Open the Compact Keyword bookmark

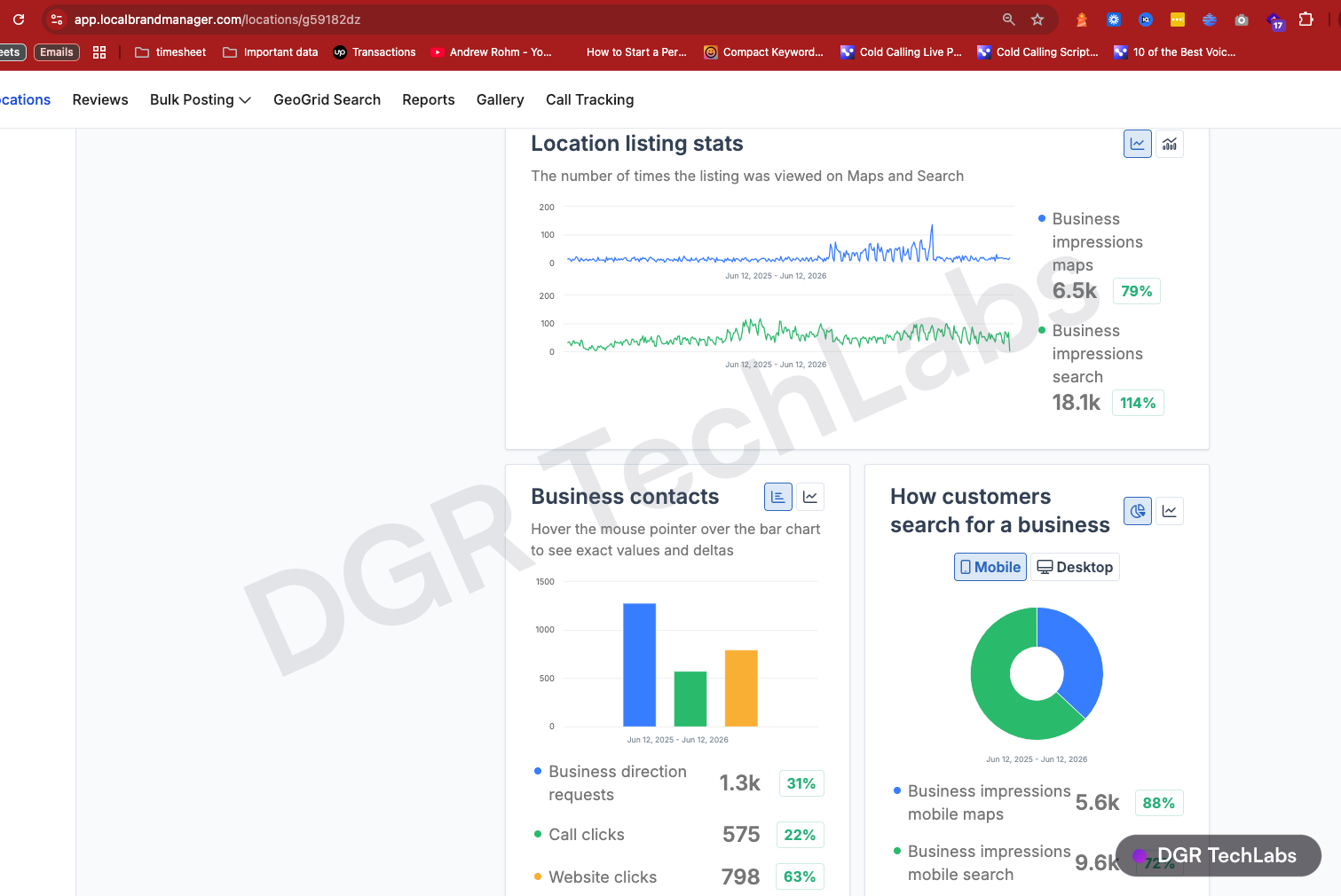tap(764, 52)
